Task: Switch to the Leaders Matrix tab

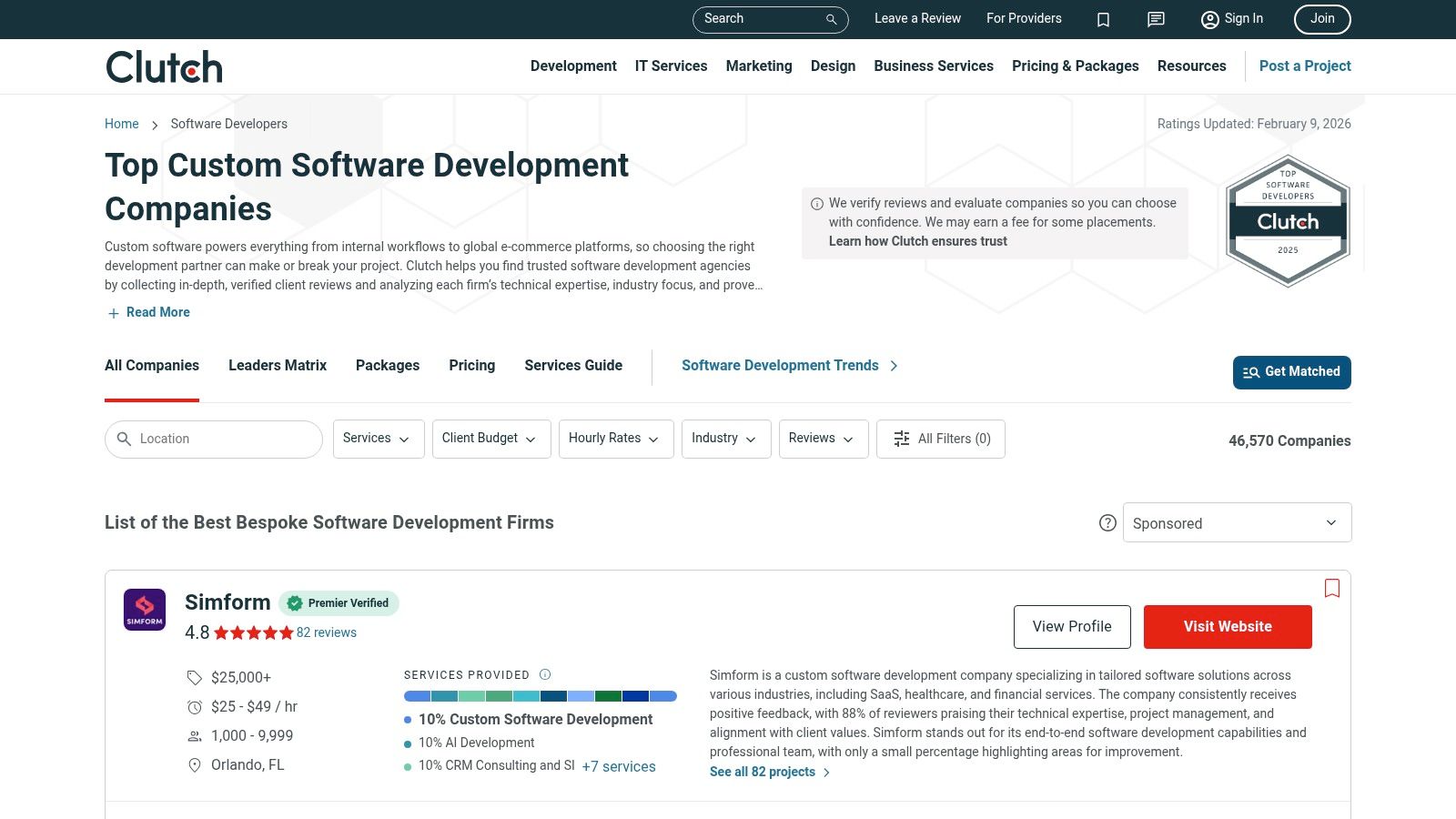Action: coord(278,365)
